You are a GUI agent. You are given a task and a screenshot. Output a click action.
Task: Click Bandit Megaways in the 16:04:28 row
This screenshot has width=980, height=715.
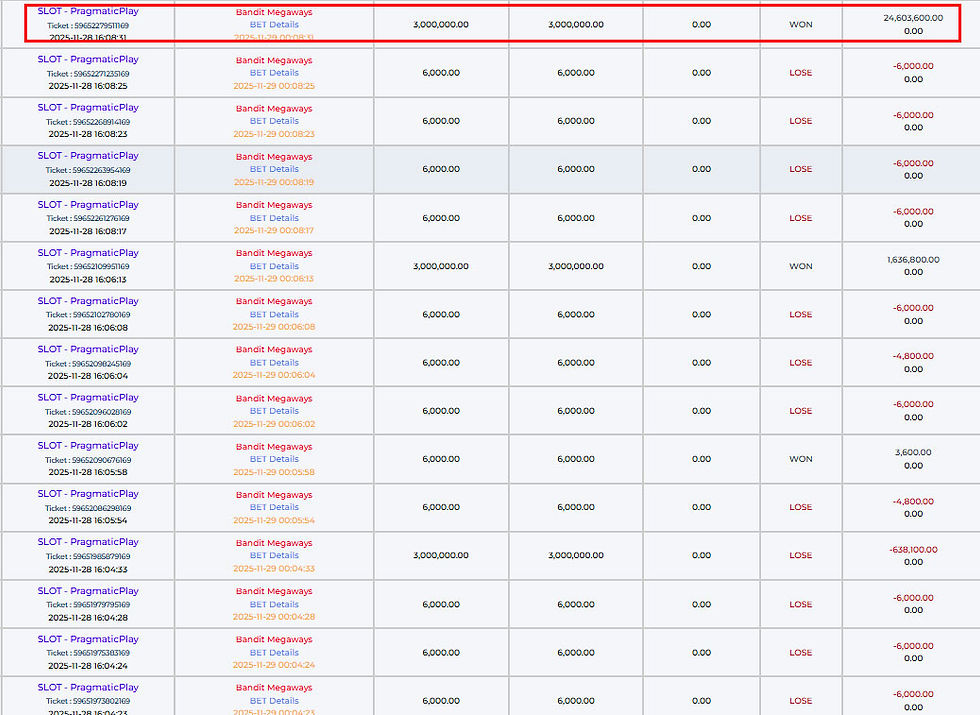click(274, 591)
